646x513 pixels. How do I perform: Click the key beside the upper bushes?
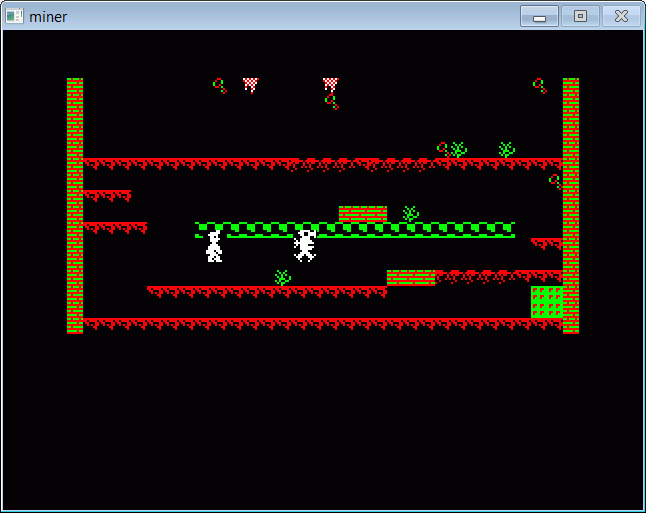(443, 149)
